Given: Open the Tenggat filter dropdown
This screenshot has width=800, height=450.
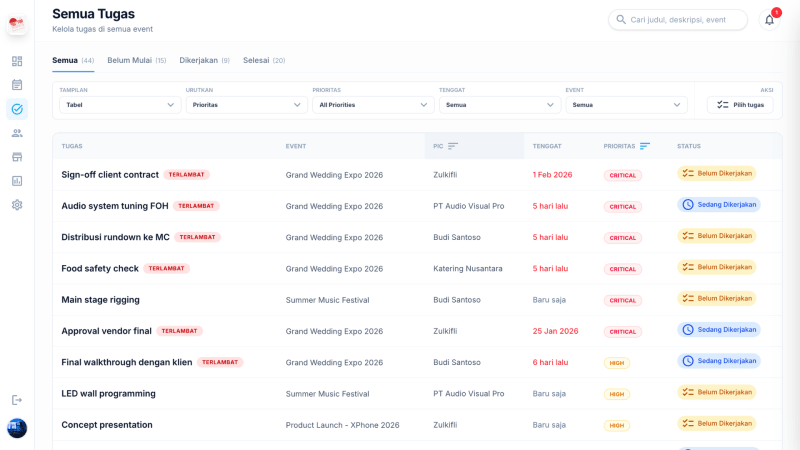Looking at the screenshot, I should pyautogui.click(x=499, y=105).
